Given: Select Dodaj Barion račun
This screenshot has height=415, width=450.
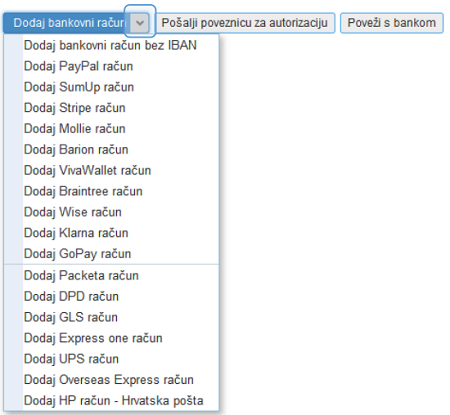Looking at the screenshot, I should point(111,149).
